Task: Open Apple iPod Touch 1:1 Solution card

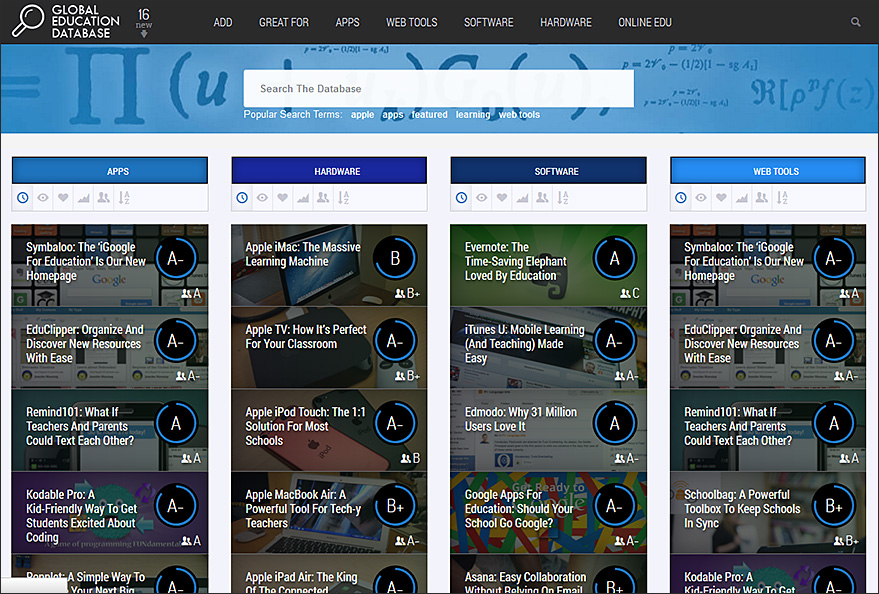Action: [x=329, y=430]
